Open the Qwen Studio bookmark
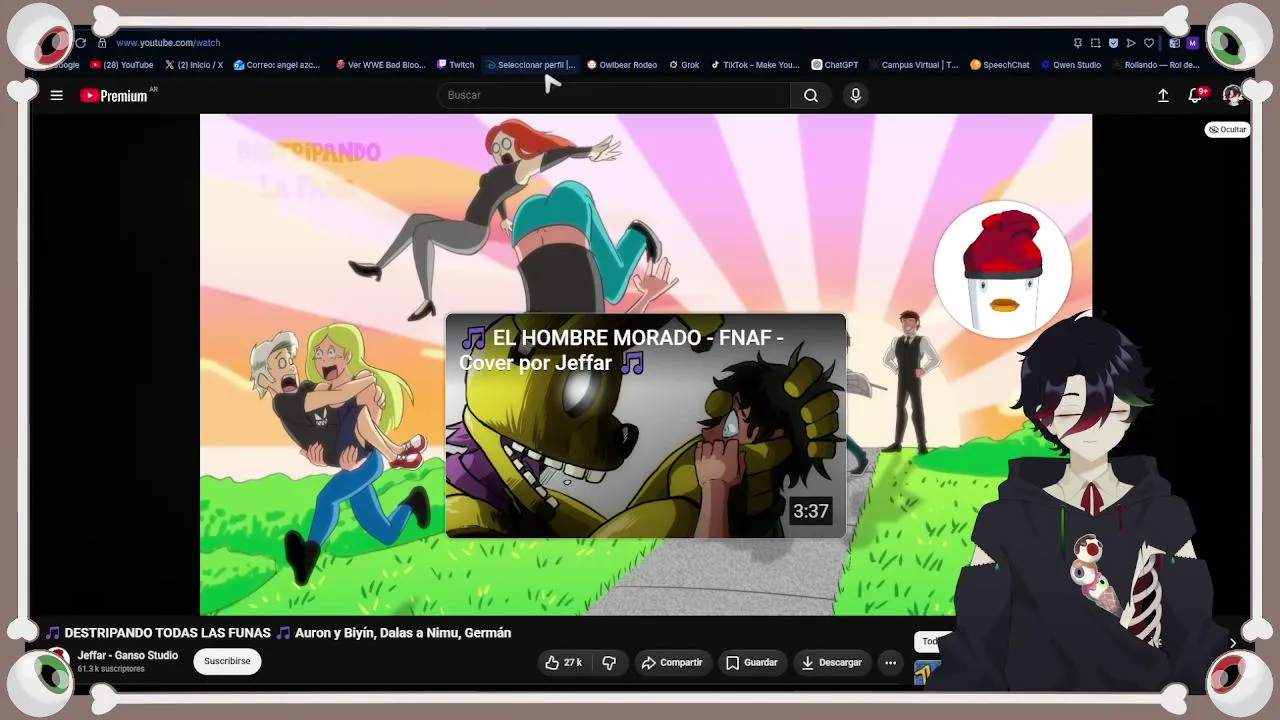Image resolution: width=1280 pixels, height=720 pixels. coord(1071,65)
